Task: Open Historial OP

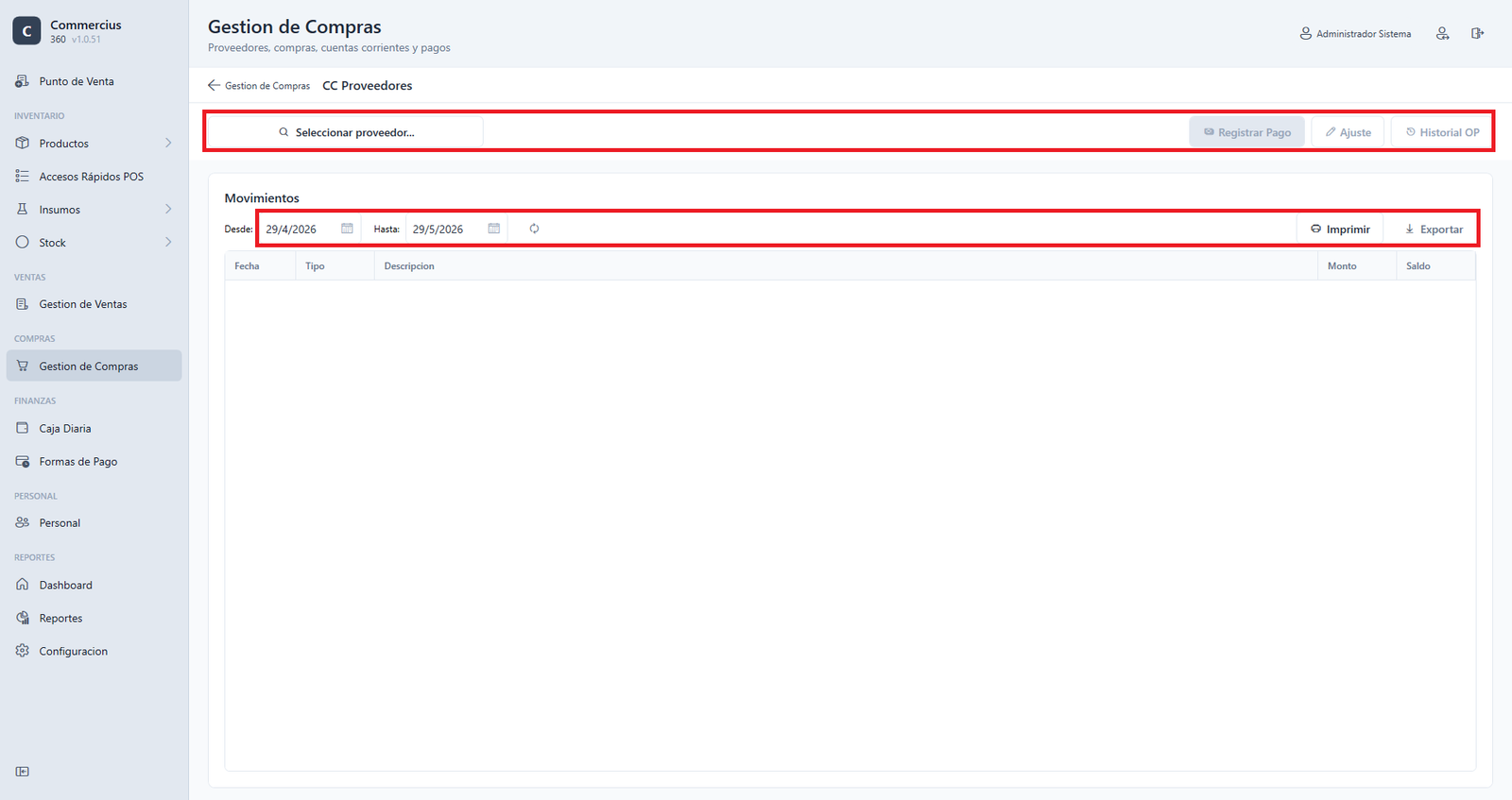Action: (1442, 132)
